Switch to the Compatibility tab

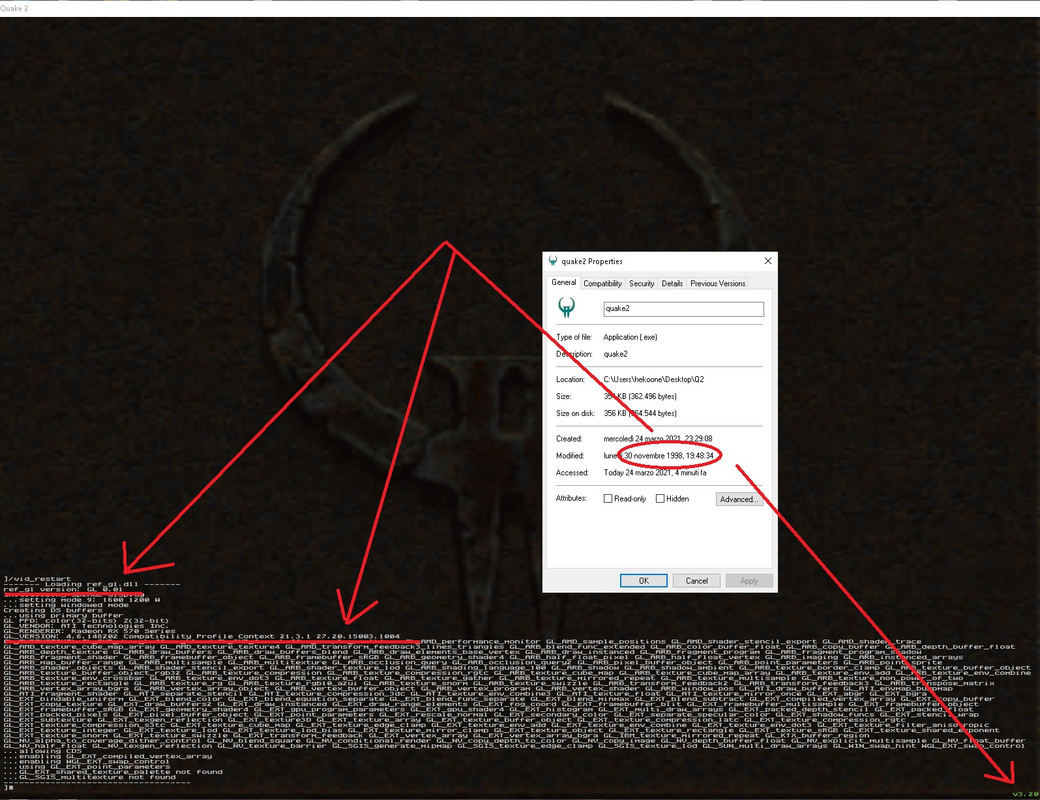tap(602, 283)
